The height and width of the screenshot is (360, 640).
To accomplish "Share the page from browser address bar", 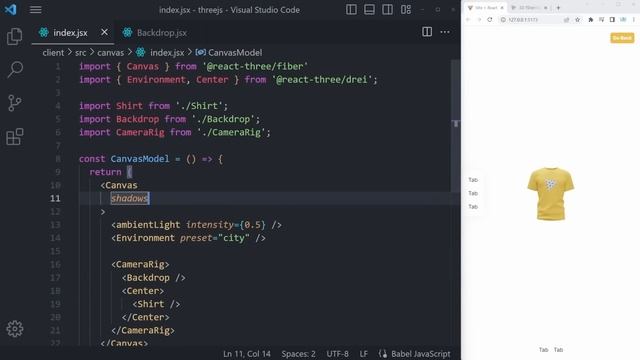I will 567,20.
